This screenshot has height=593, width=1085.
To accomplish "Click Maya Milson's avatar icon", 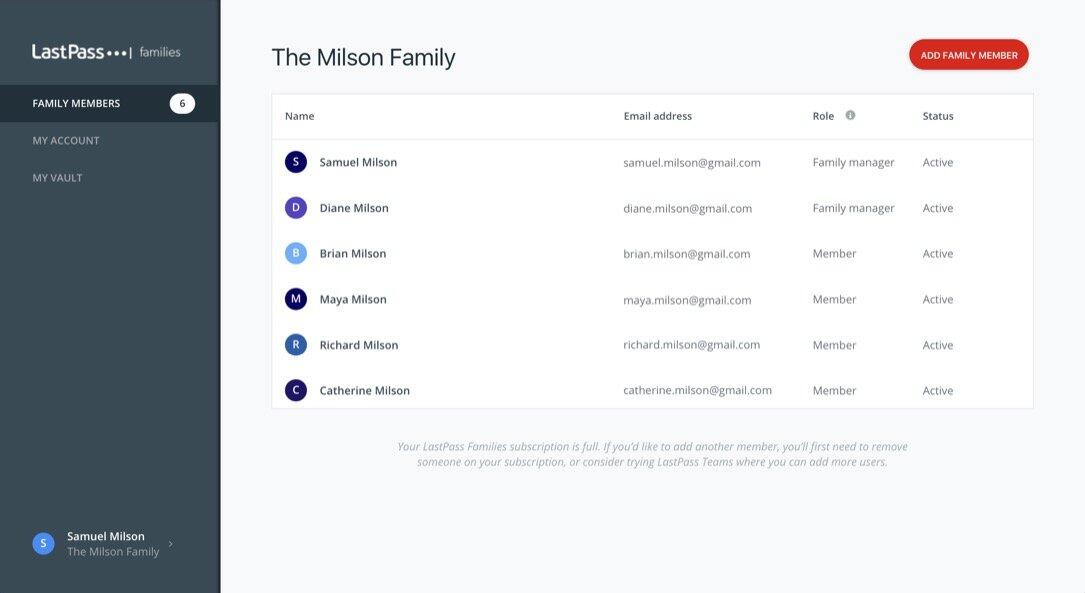I will (295, 299).
